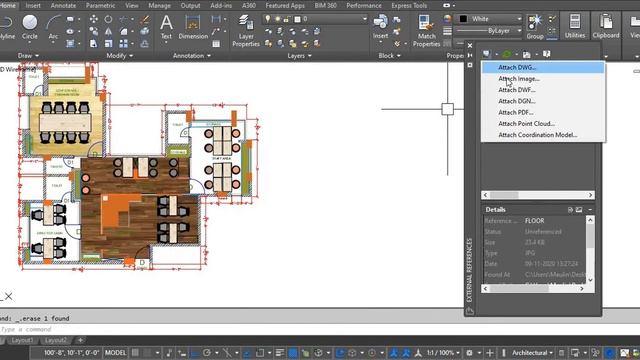
Task: Toggle polar tracking on status bar
Action: tap(207, 353)
